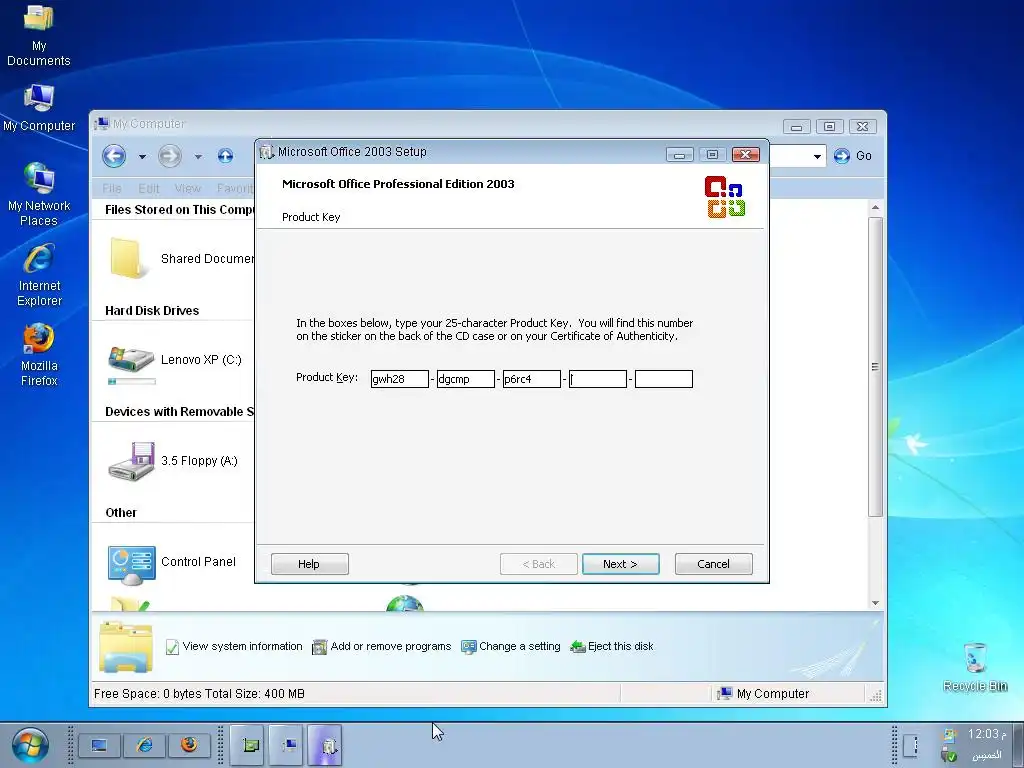
Task: Click Up folder button in My Computer
Action: [225, 156]
